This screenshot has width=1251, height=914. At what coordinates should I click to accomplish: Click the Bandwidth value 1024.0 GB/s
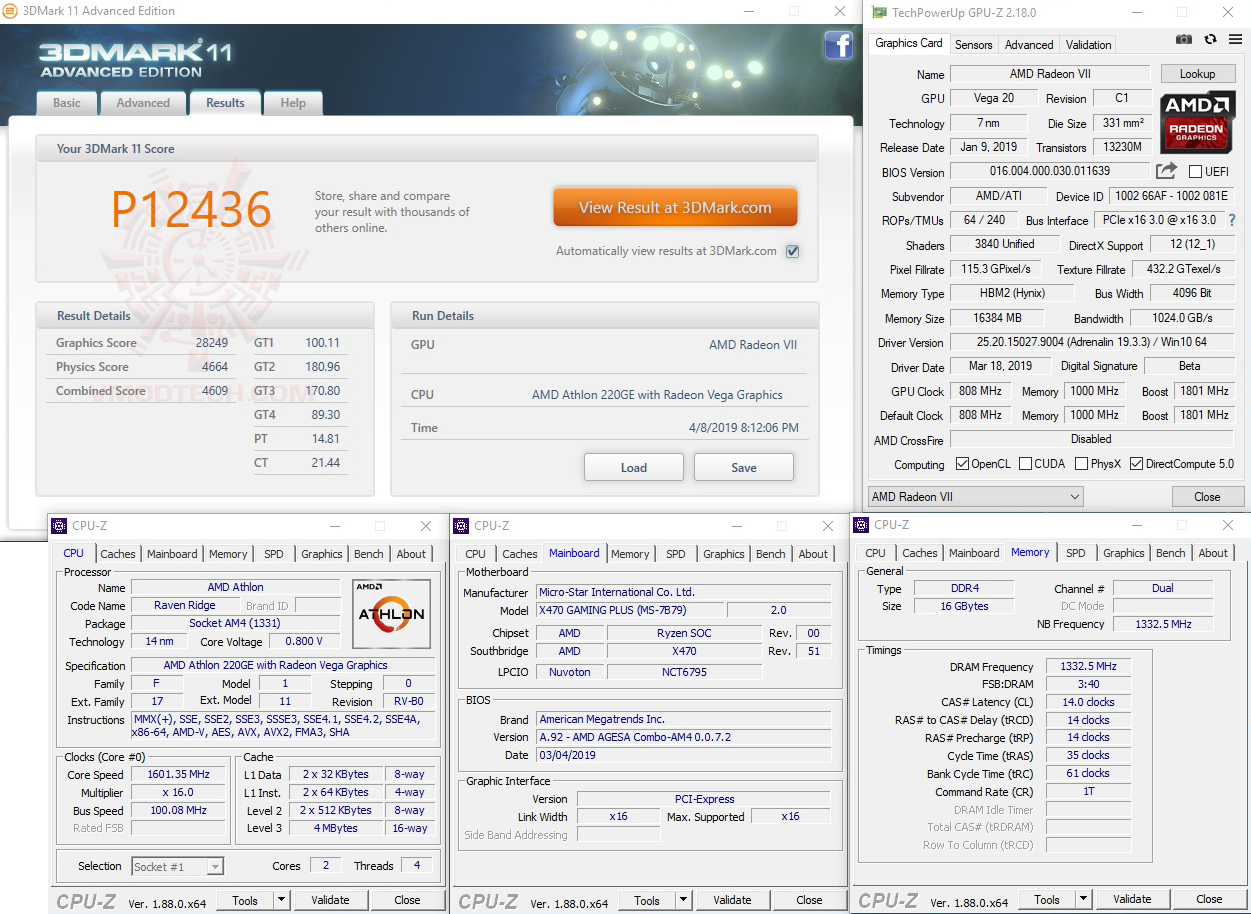(x=1184, y=318)
